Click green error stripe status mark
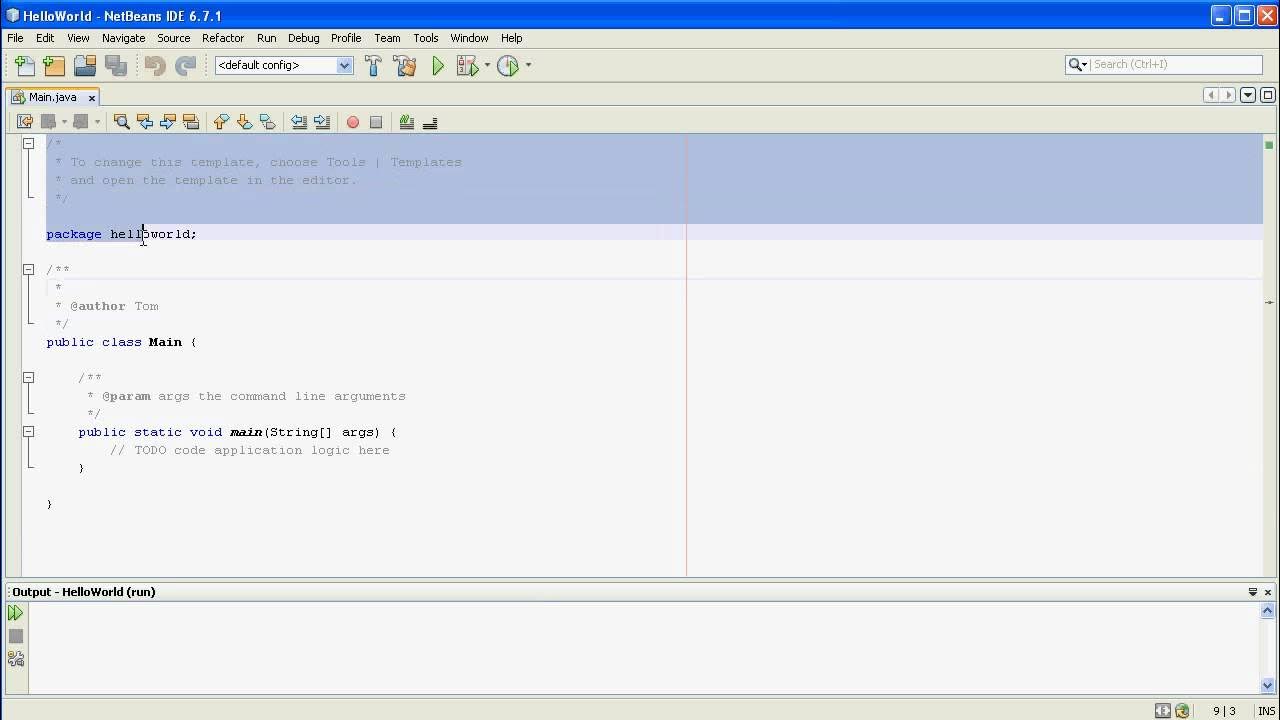Image resolution: width=1280 pixels, height=720 pixels. click(1269, 145)
